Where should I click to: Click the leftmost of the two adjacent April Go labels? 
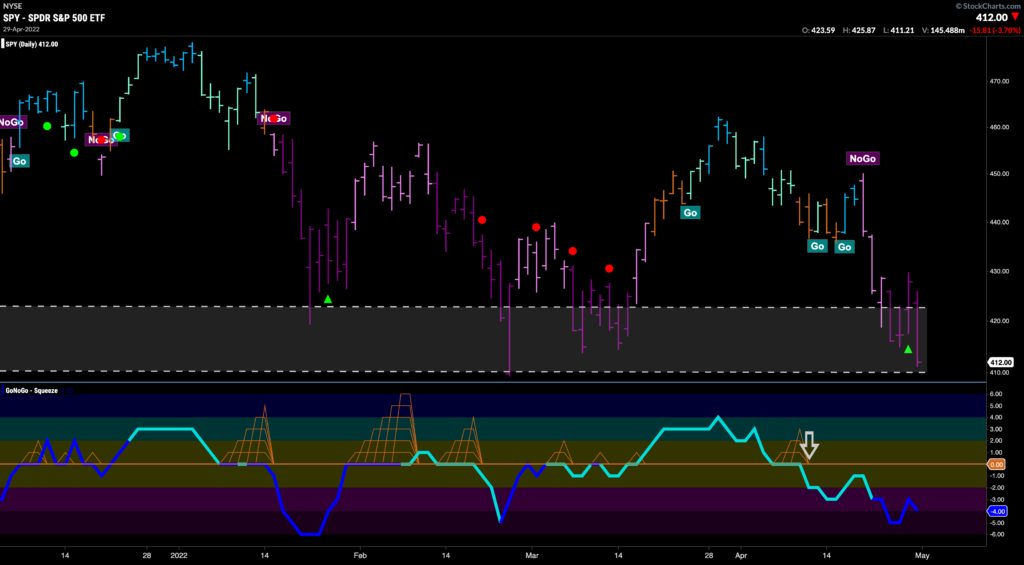tap(817, 246)
